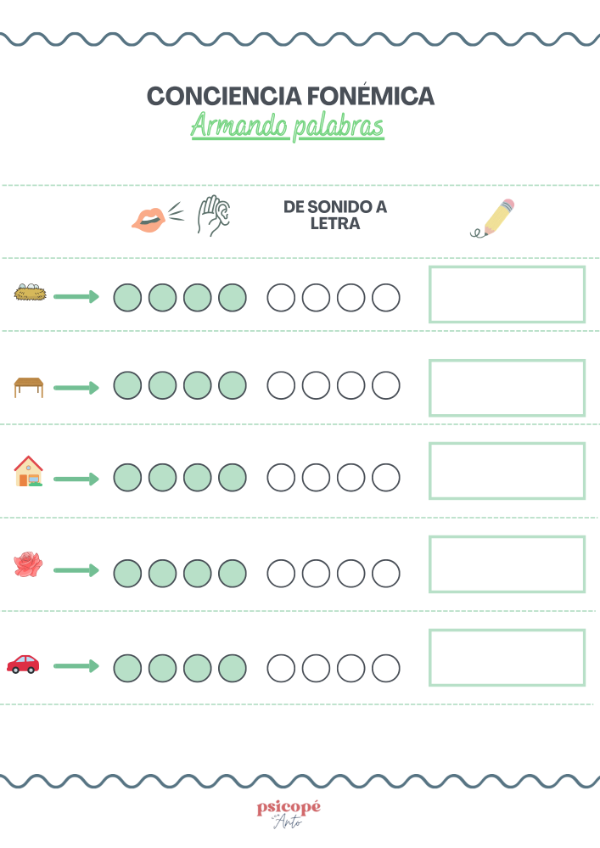Click the writing box in the house row

point(507,471)
